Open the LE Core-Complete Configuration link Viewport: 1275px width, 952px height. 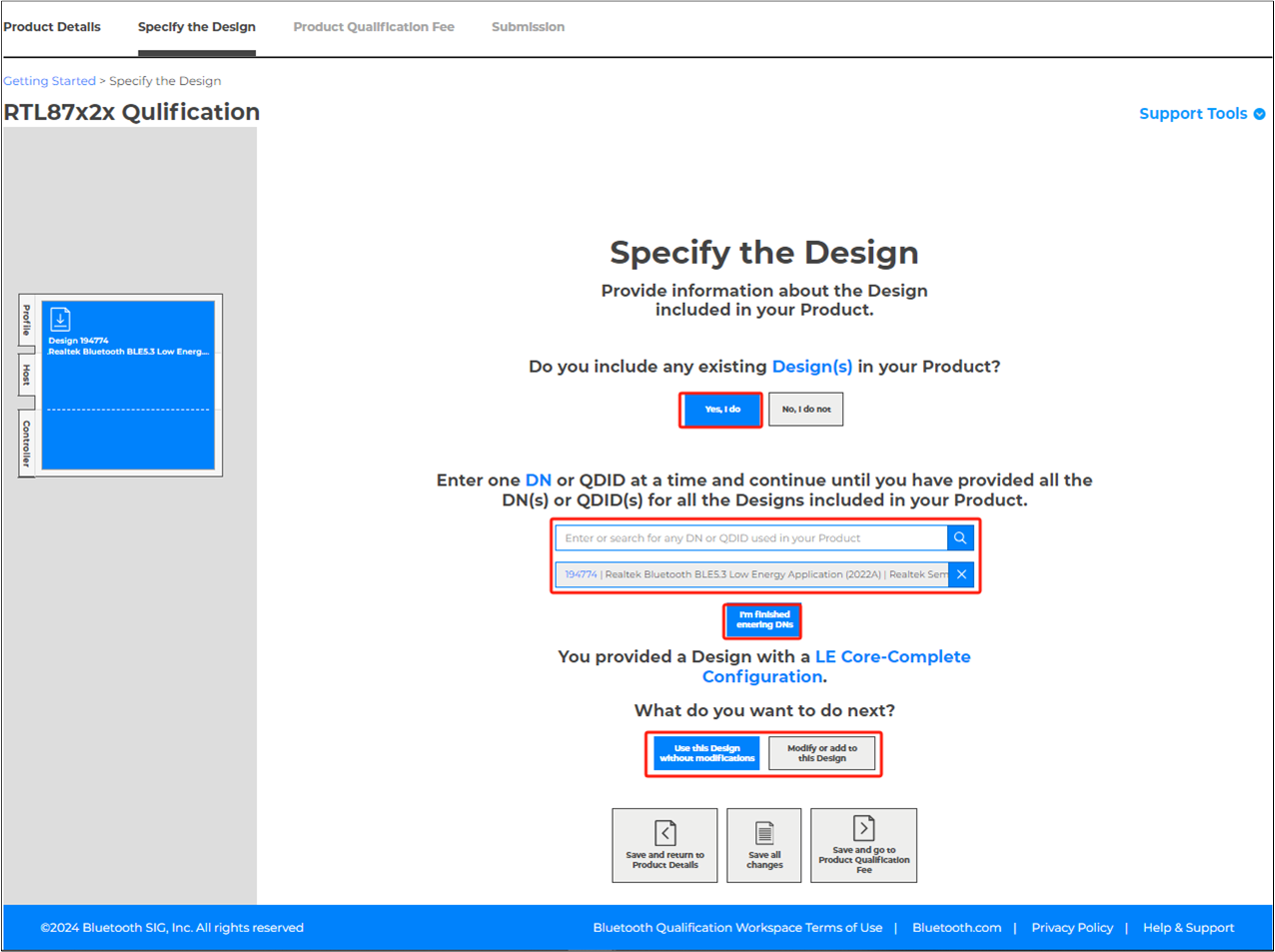836,666
